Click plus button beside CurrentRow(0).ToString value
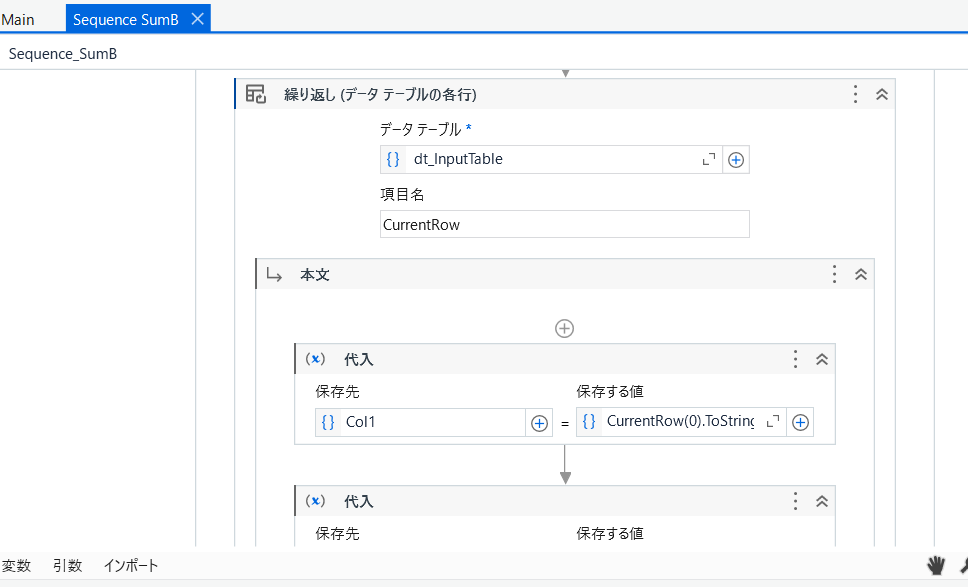This screenshot has height=587, width=968. coord(800,423)
